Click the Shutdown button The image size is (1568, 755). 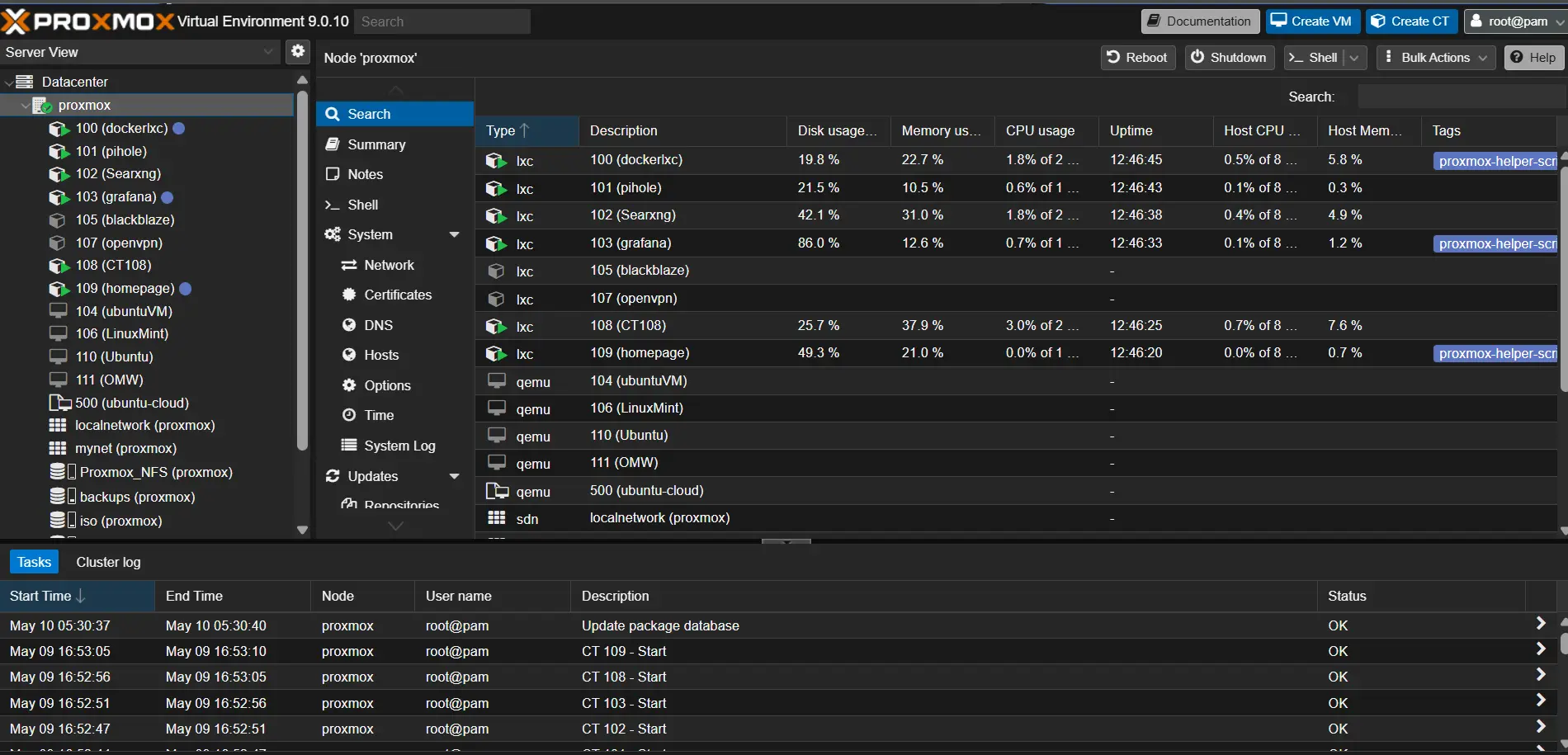pyautogui.click(x=1230, y=58)
